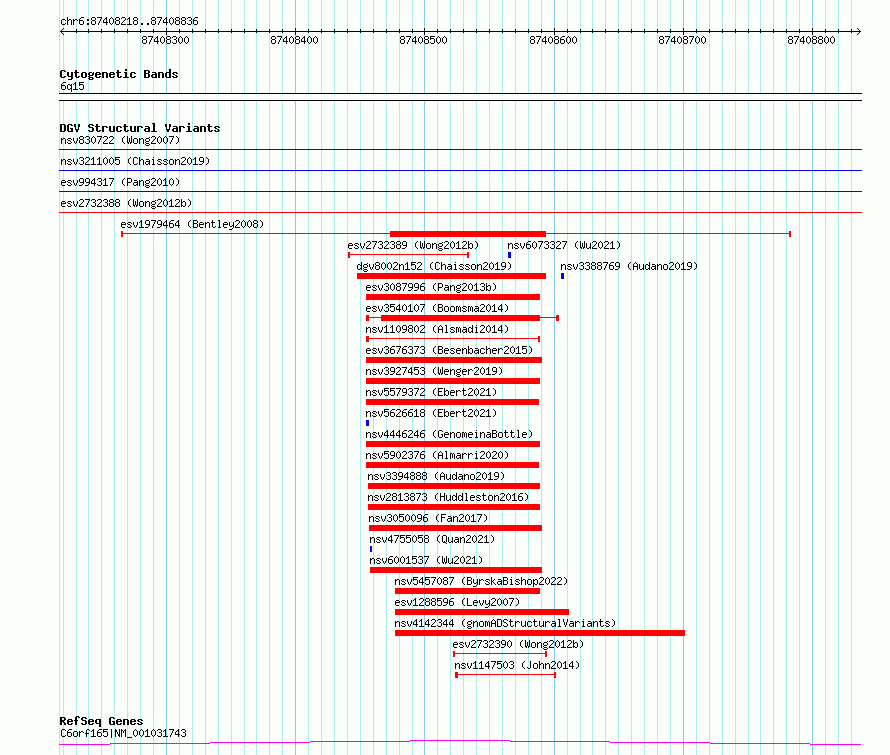890x755 pixels.
Task: Click the RefSeq Genes track title
Action: 101,721
